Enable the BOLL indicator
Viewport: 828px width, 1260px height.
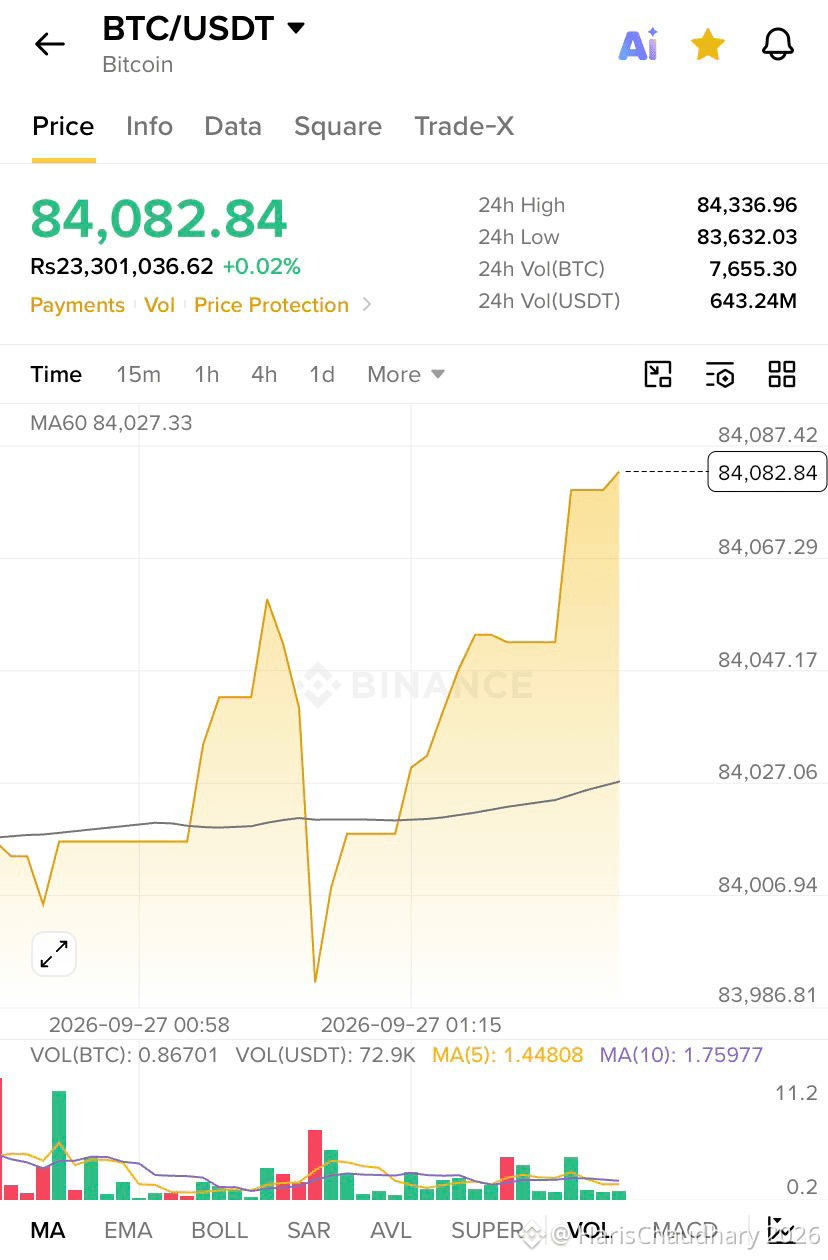(220, 1230)
